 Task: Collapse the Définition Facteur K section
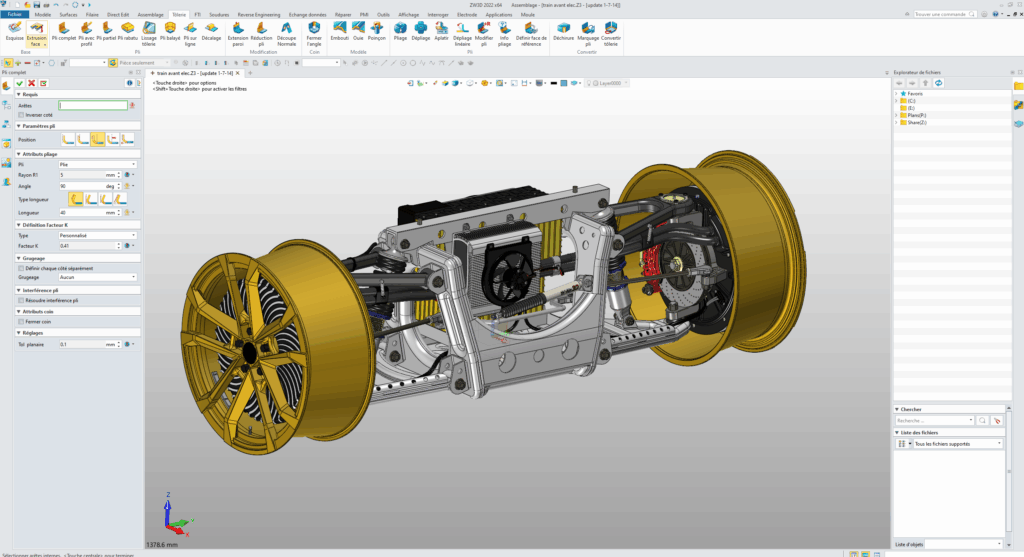click(x=19, y=225)
